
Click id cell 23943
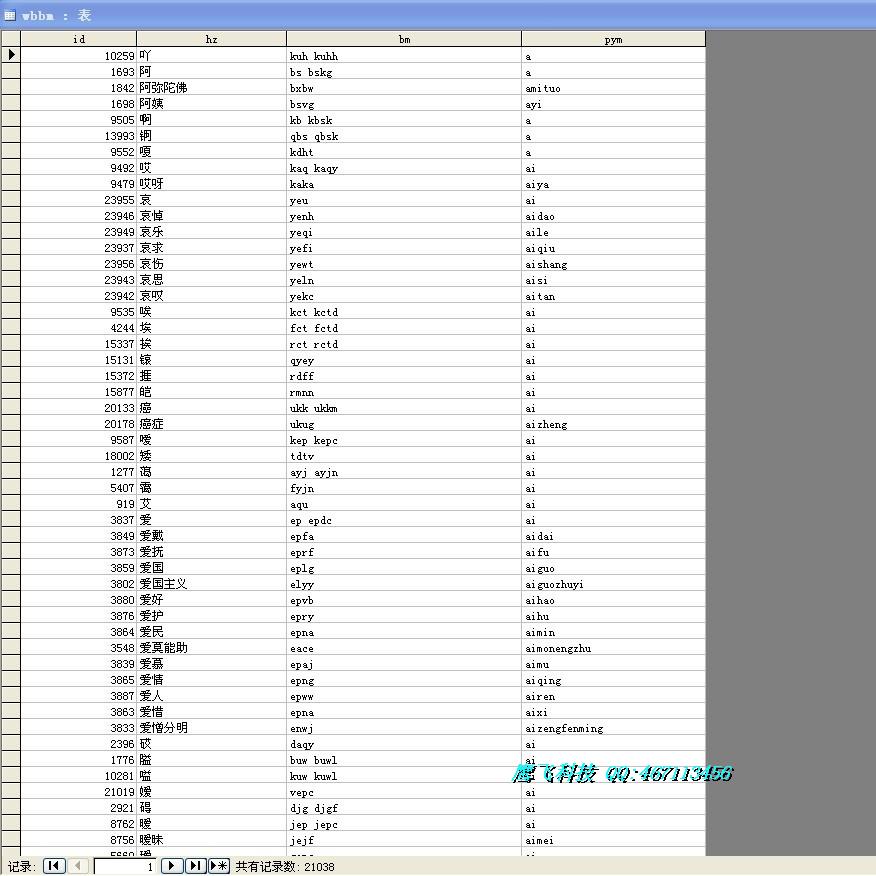79,280
